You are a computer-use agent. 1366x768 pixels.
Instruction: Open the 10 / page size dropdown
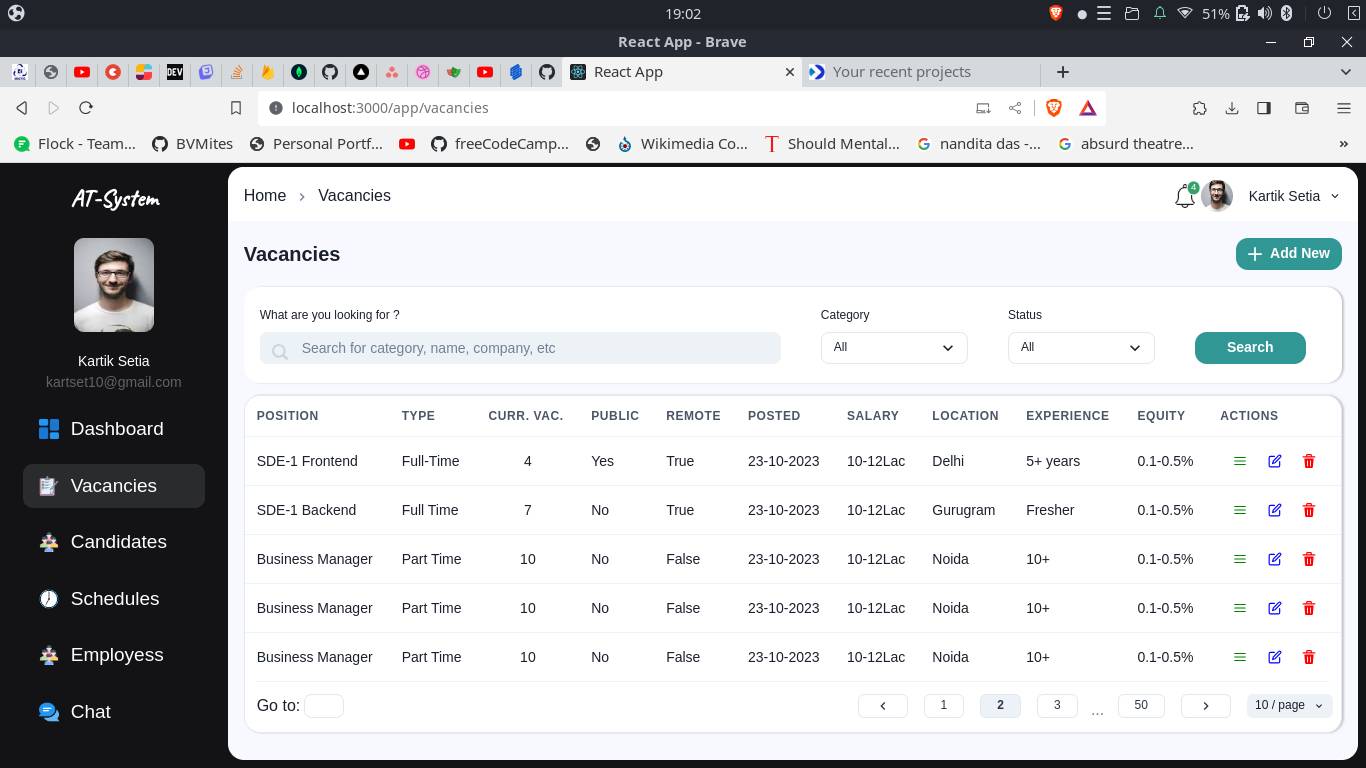point(1289,705)
